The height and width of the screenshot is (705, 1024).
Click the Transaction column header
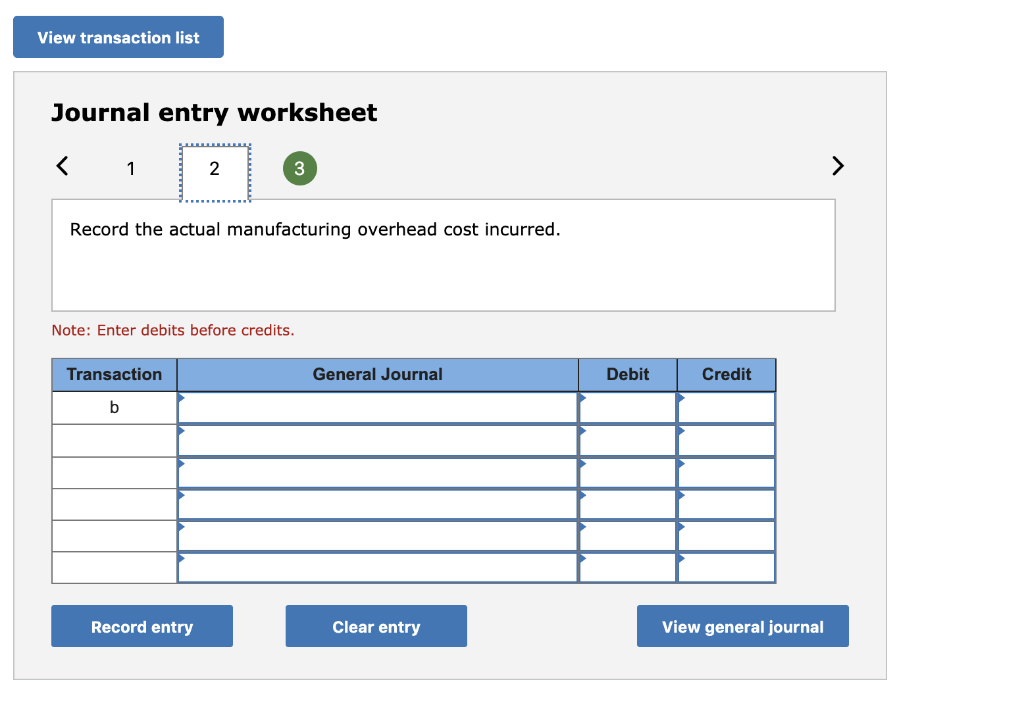114,375
